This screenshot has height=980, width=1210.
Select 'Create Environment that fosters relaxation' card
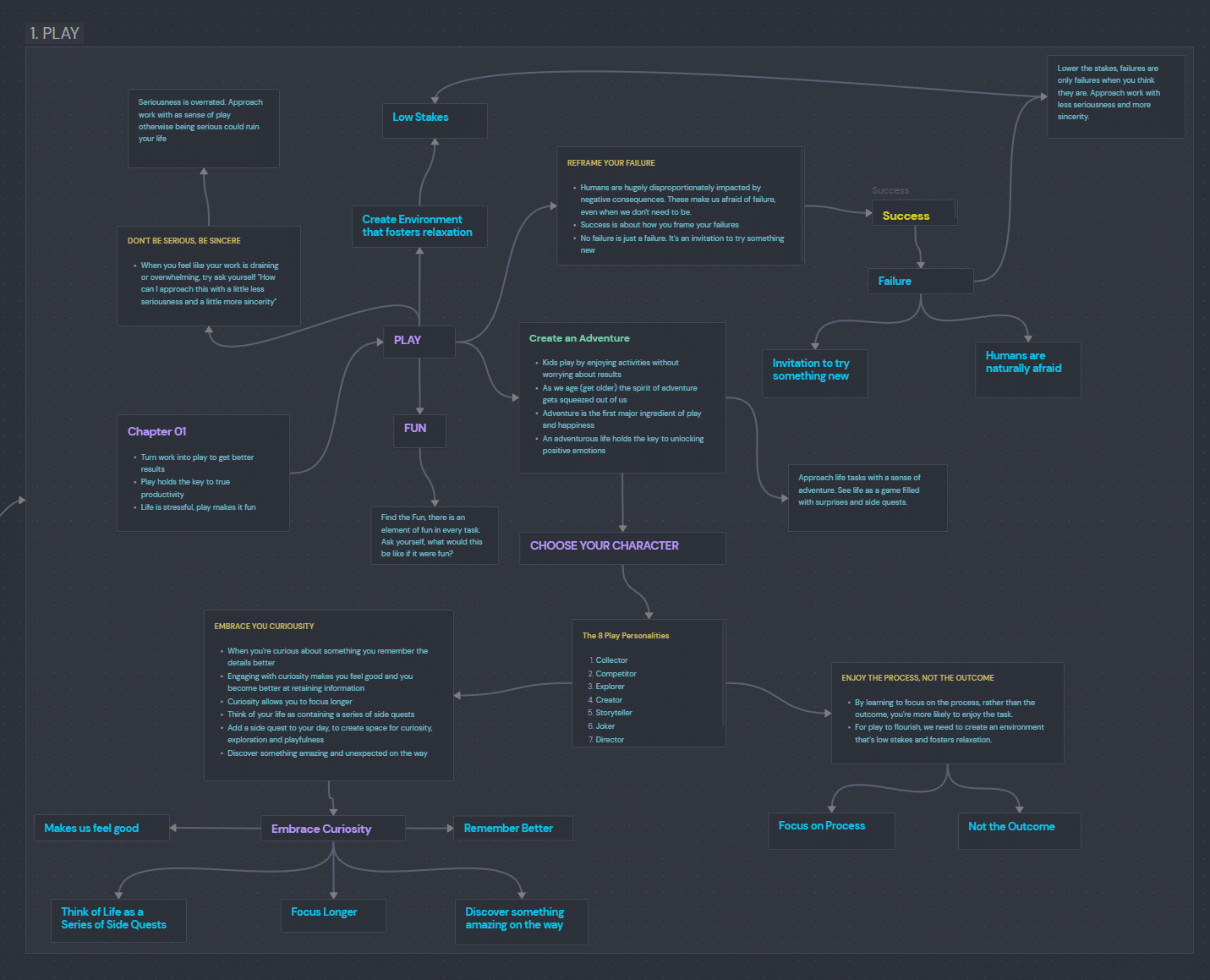pyautogui.click(x=419, y=226)
